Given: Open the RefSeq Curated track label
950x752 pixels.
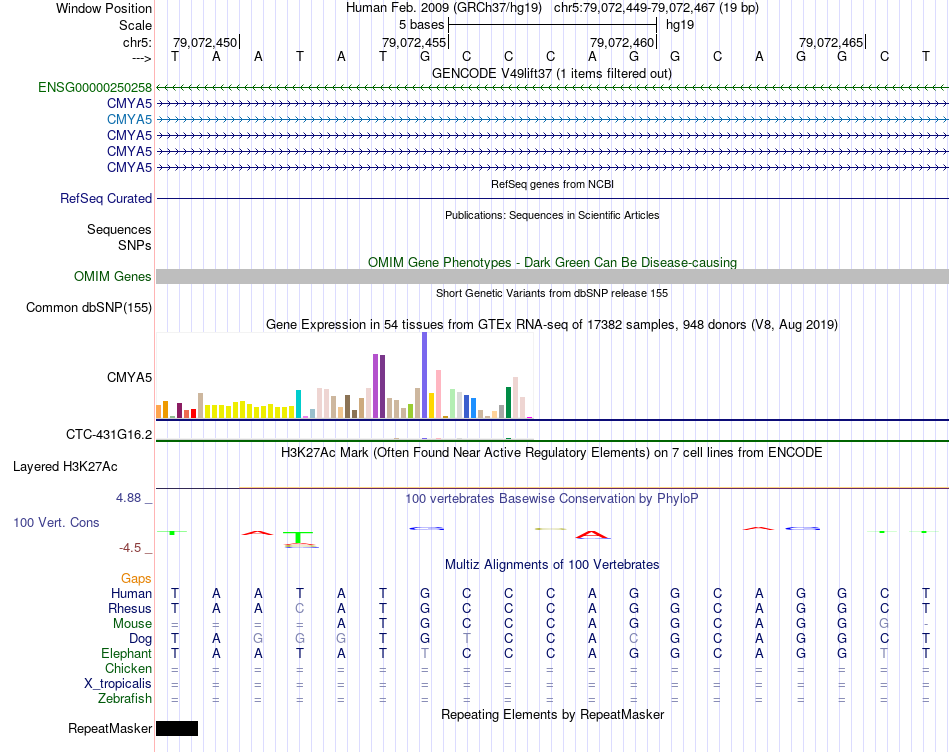Looking at the screenshot, I should coord(106,198).
